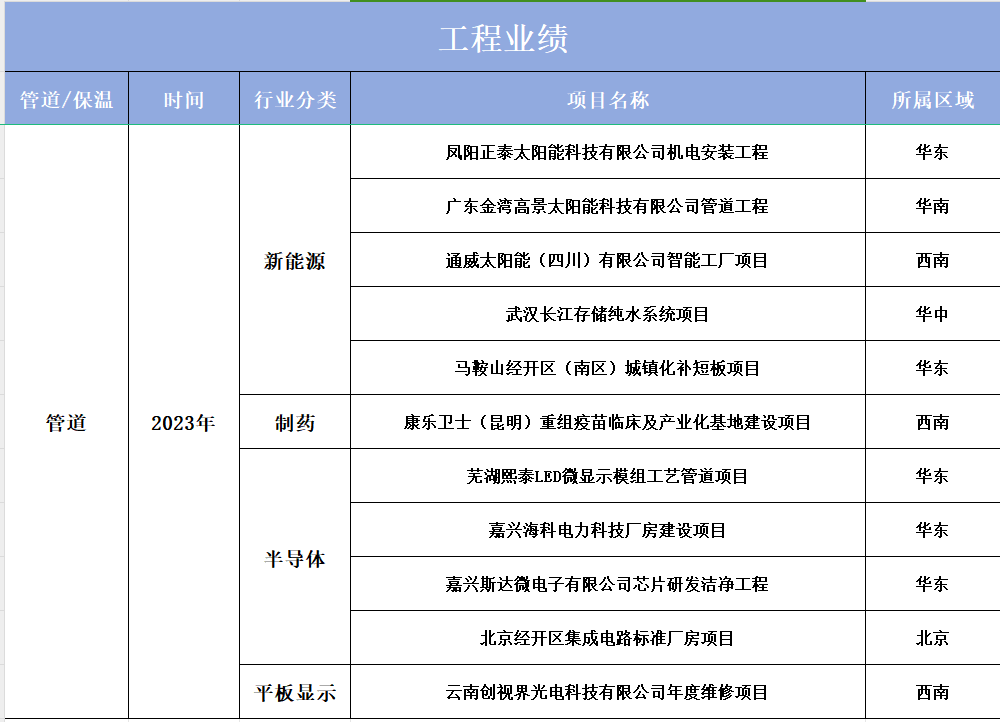Select the 华中 region cell
1000x722 pixels.
tap(932, 314)
